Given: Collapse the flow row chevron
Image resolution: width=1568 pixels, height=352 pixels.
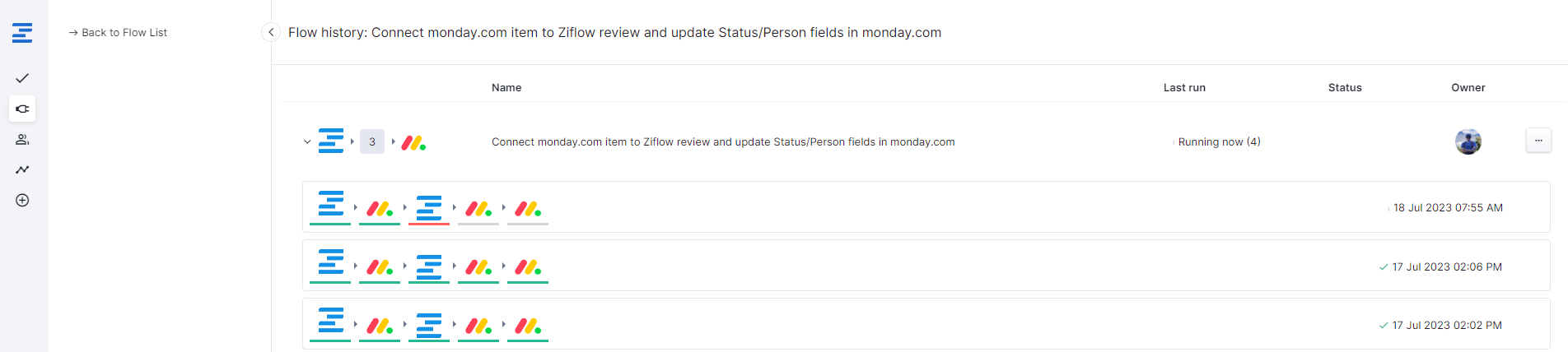Looking at the screenshot, I should tap(307, 141).
